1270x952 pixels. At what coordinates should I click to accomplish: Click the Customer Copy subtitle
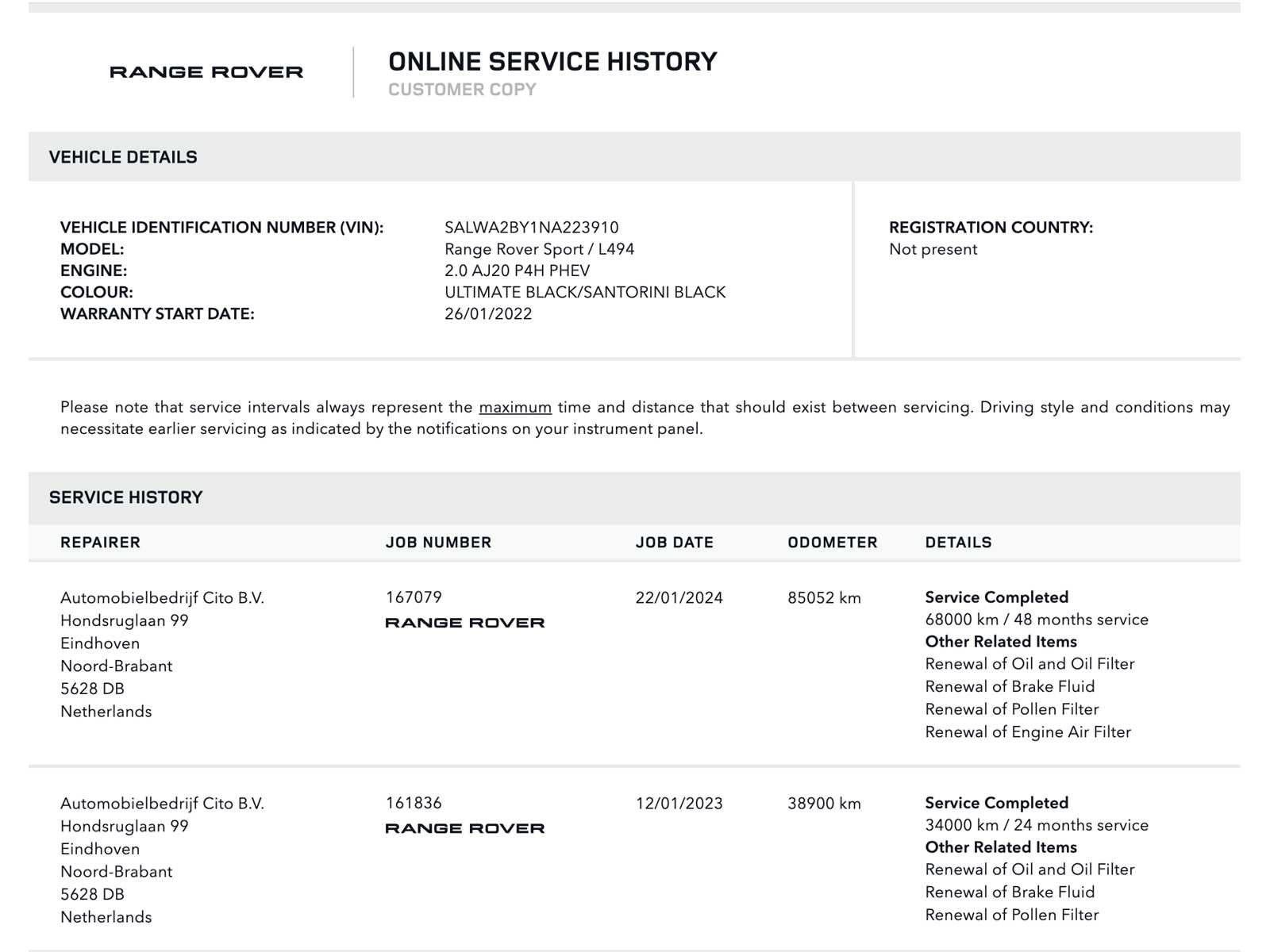click(x=462, y=90)
